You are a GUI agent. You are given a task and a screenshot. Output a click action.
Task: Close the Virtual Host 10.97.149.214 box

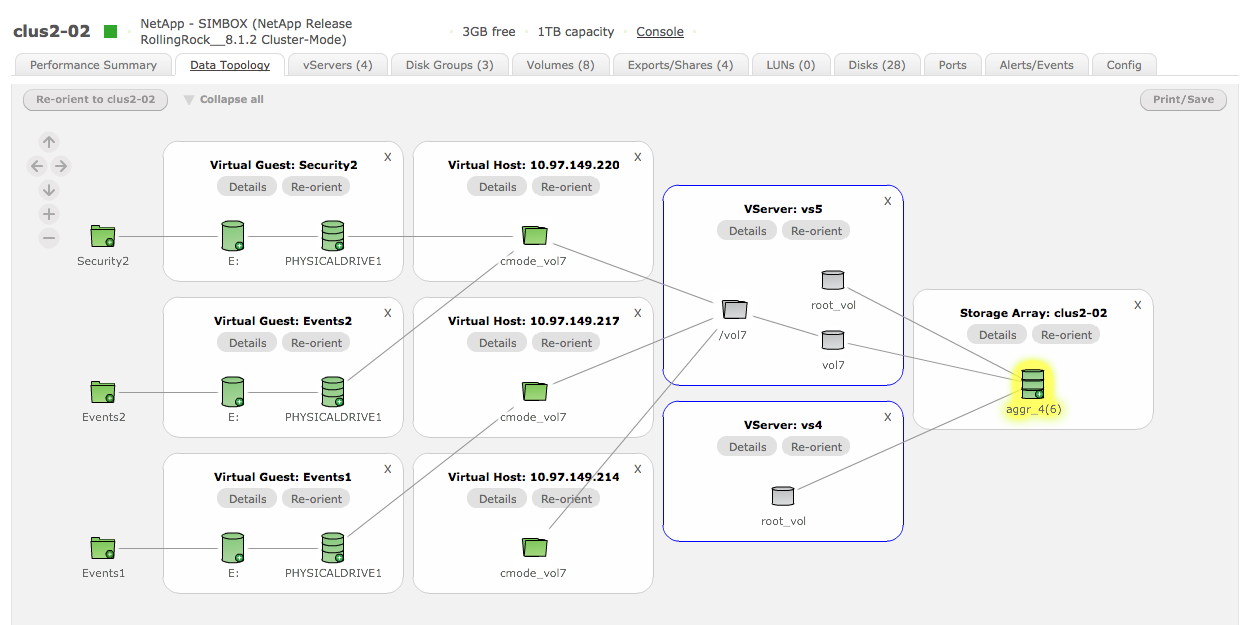pyautogui.click(x=638, y=469)
